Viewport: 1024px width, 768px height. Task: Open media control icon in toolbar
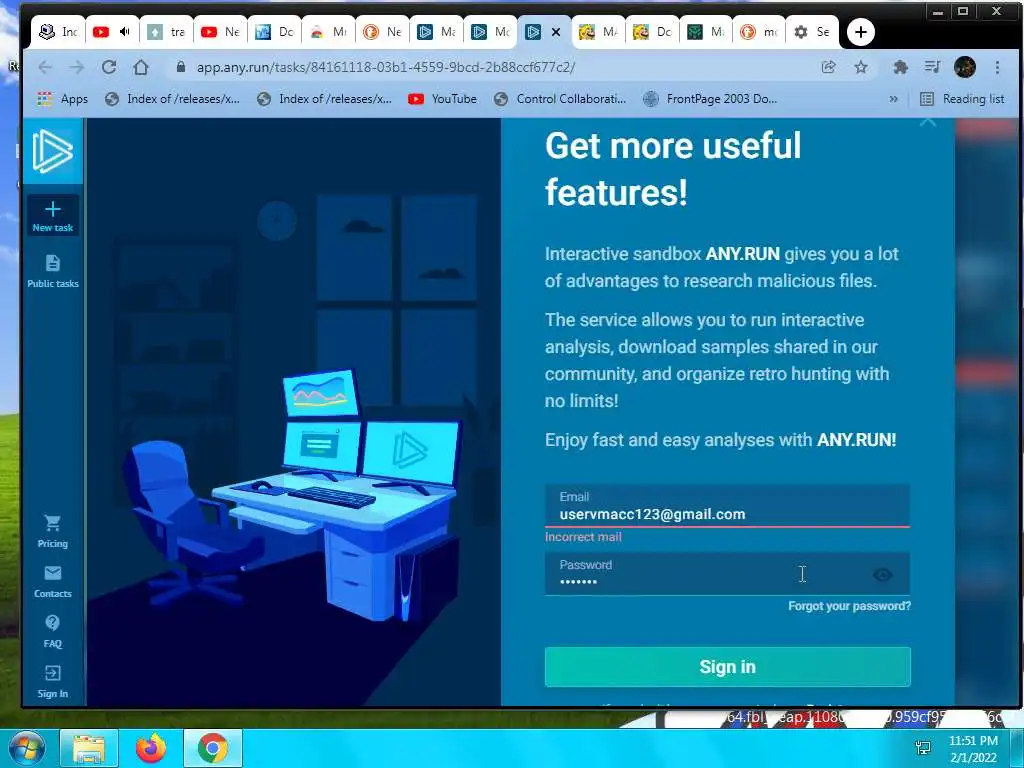point(933,67)
